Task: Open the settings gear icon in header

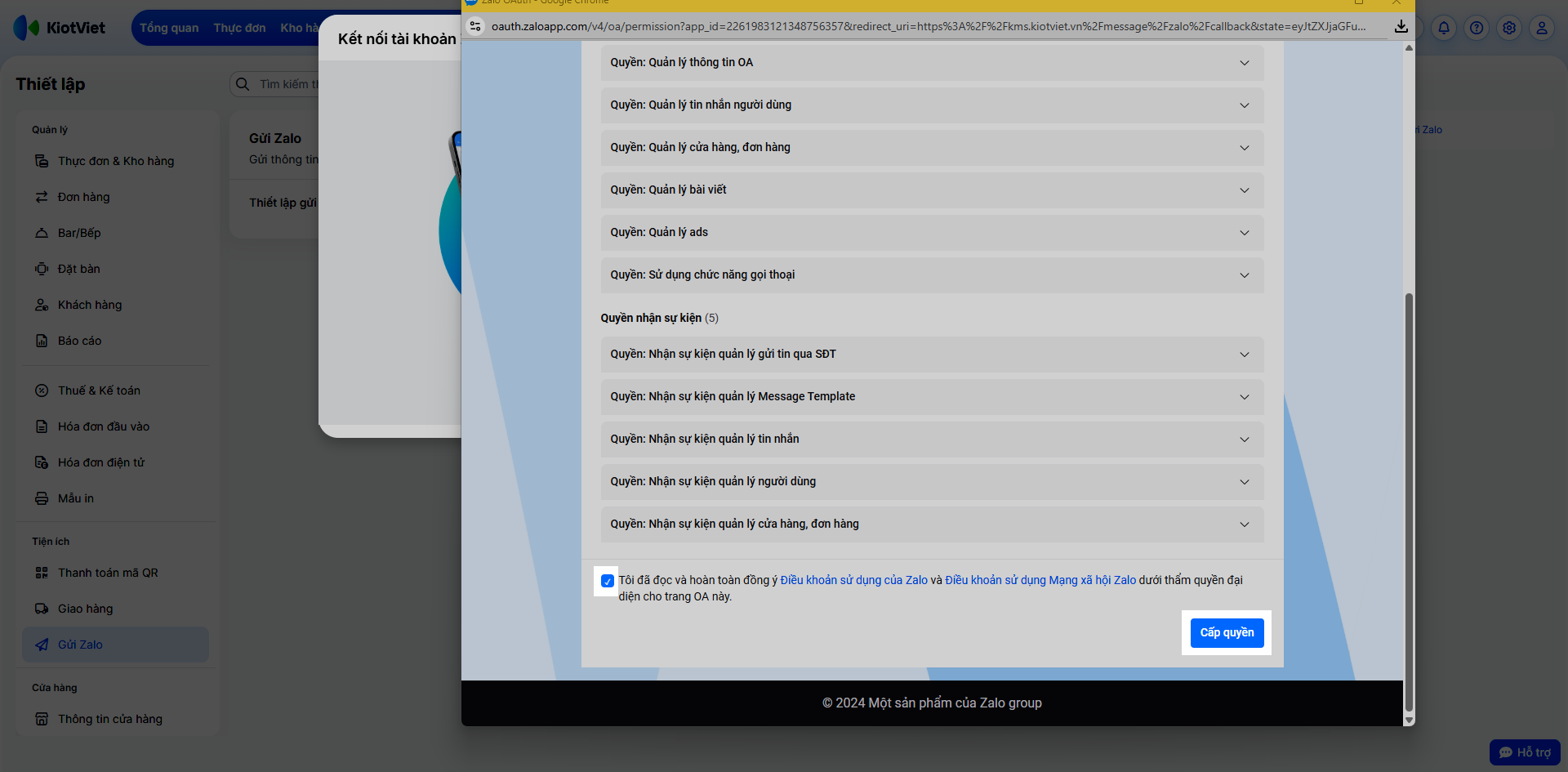Action: [1509, 28]
